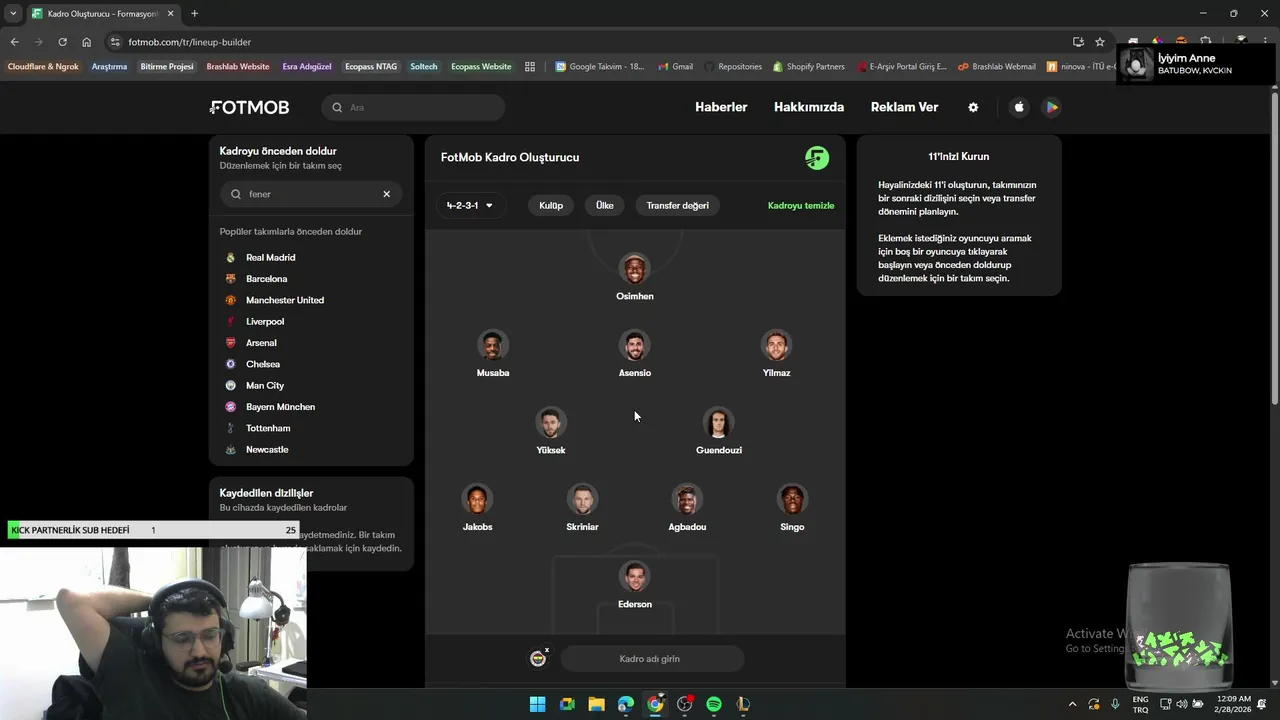Viewport: 1280px width, 720px height.
Task: Click the green FotMob badge in lineup builder
Action: (817, 157)
